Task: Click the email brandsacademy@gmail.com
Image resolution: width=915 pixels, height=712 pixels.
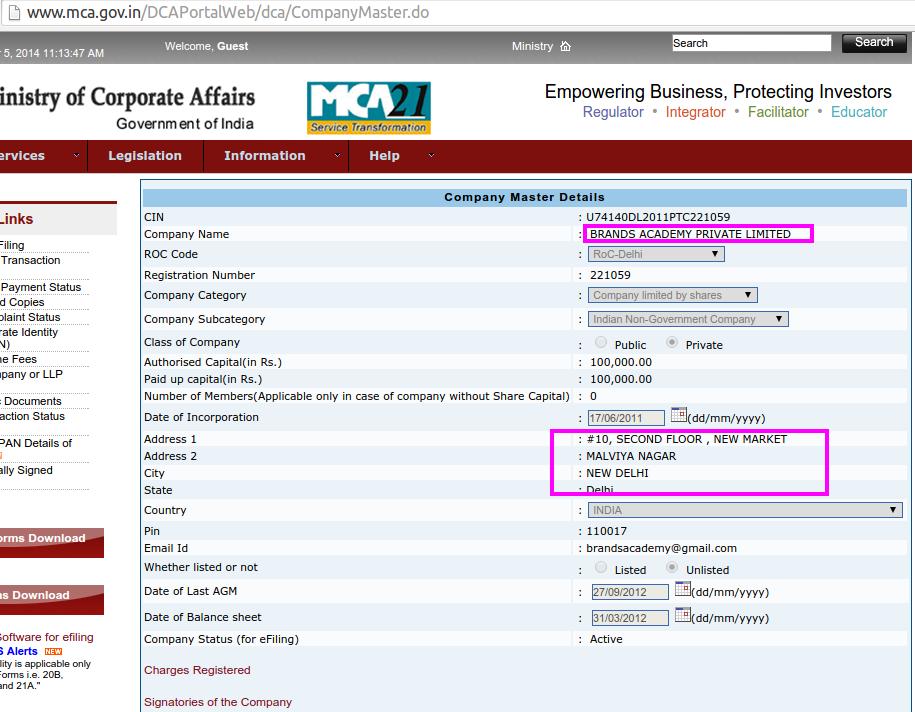Action: [x=661, y=548]
